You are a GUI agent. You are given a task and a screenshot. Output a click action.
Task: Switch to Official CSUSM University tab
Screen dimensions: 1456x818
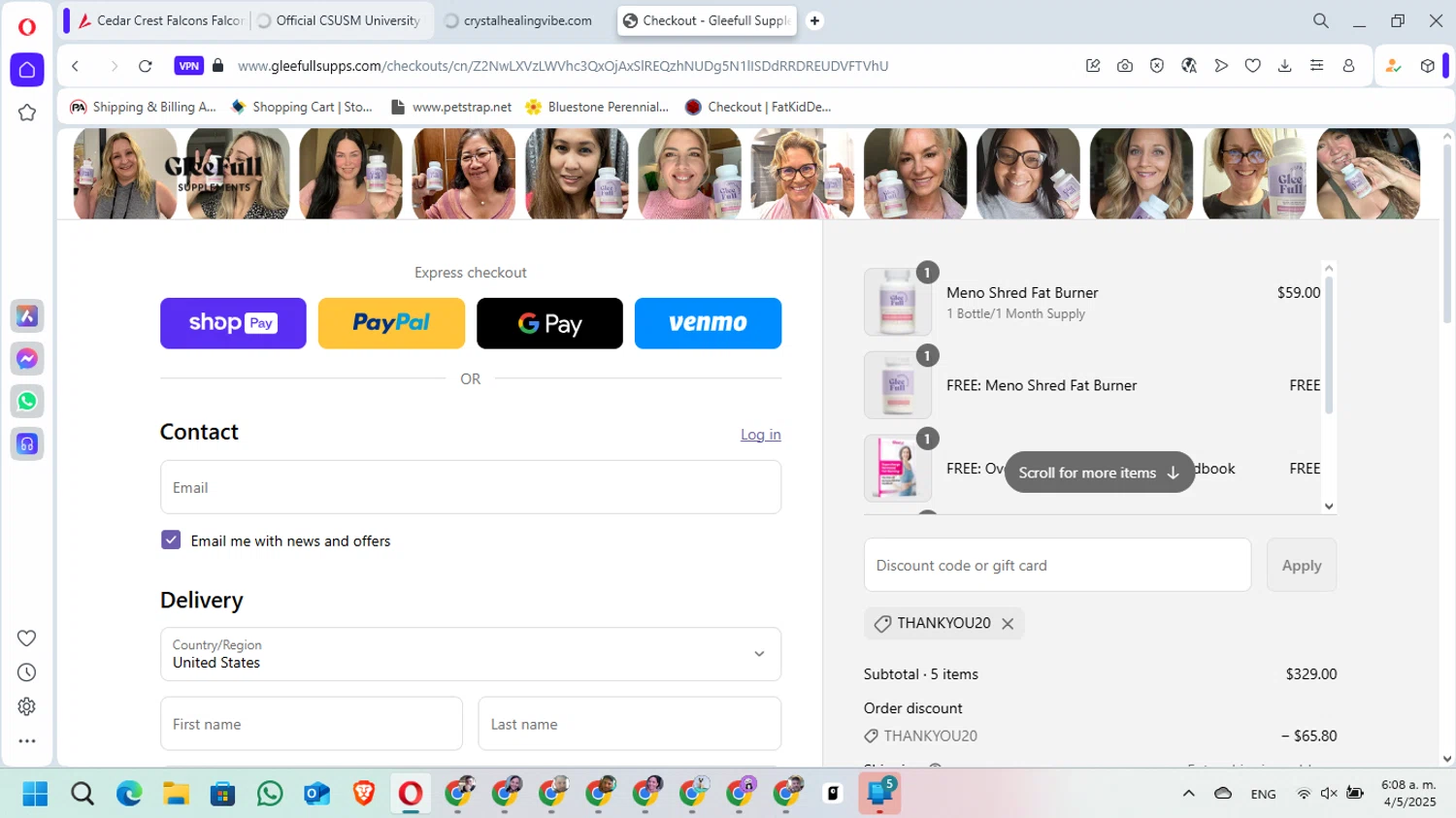pos(340,20)
